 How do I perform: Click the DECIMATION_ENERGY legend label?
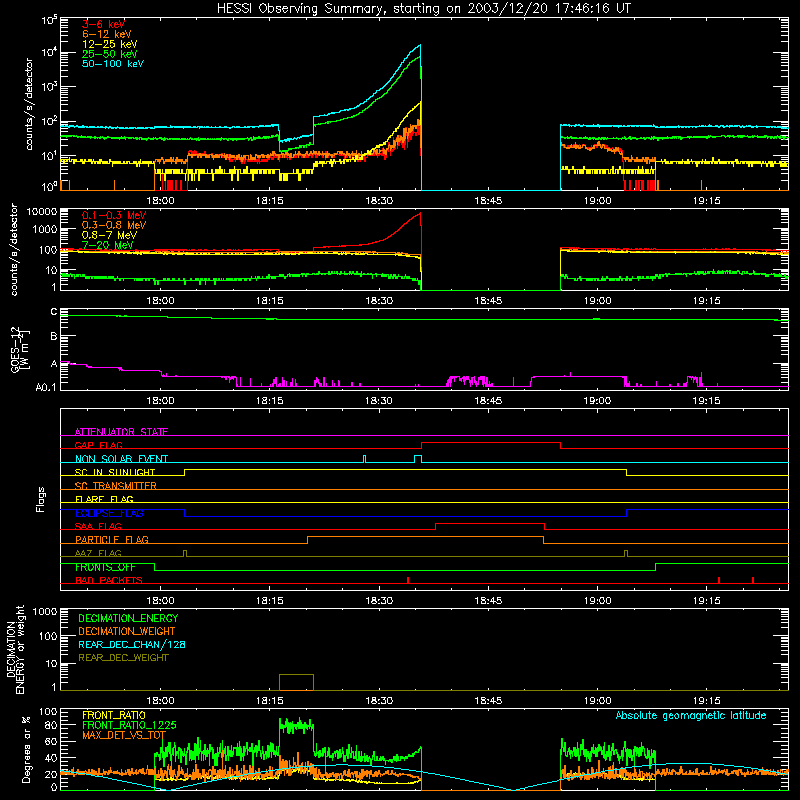[x=128, y=618]
